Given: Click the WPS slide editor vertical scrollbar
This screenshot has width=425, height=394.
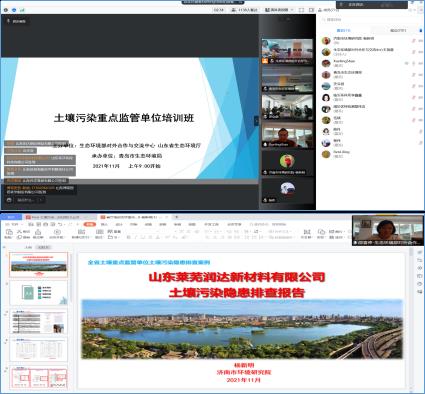Looking at the screenshot, I should (x=410, y=318).
